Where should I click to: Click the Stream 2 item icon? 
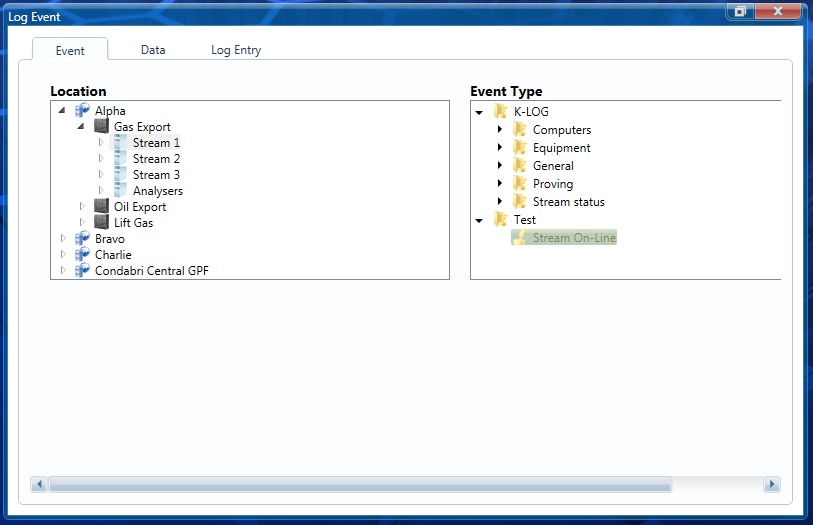tap(120, 158)
